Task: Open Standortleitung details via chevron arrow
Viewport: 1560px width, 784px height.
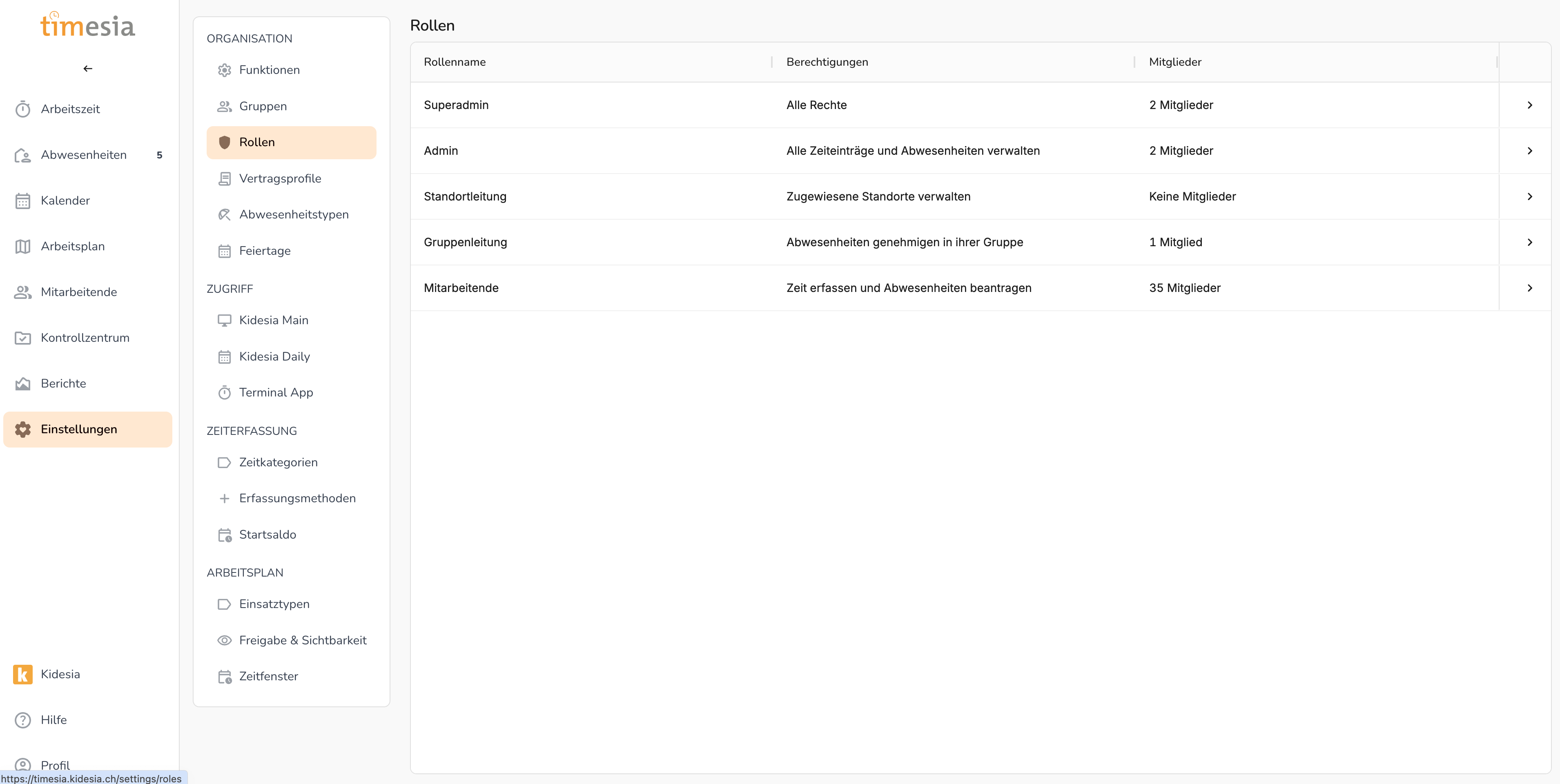Action: 1529,196
